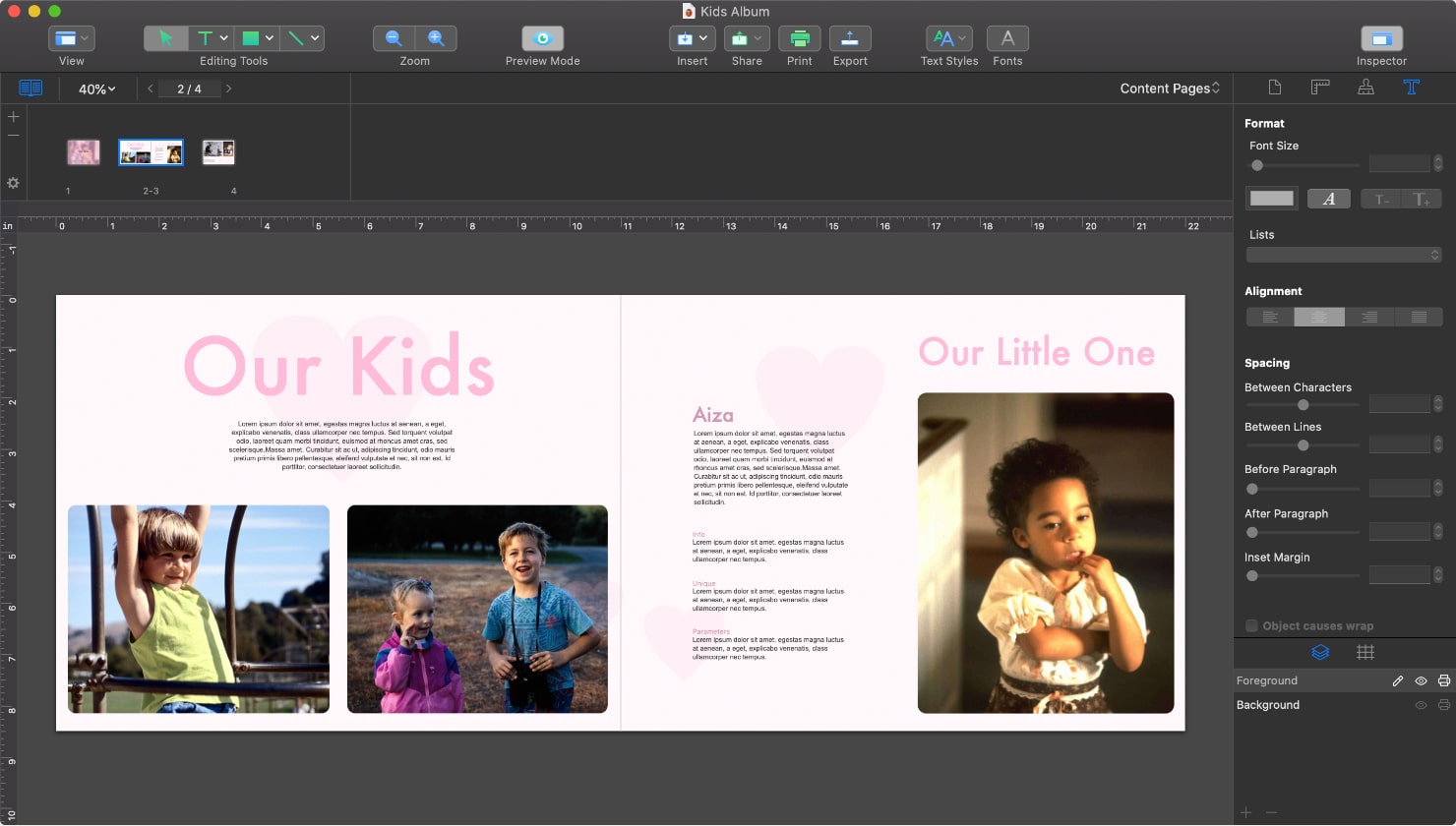Viewport: 1456px width, 826px height.
Task: Toggle the Inspector panel button
Action: pyautogui.click(x=1381, y=38)
